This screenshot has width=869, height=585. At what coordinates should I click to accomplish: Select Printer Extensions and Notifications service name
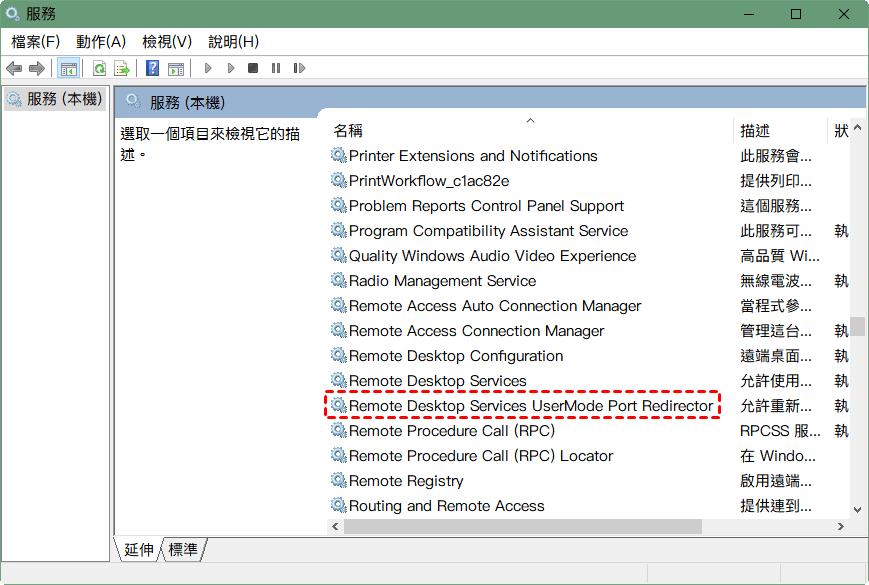[473, 156]
